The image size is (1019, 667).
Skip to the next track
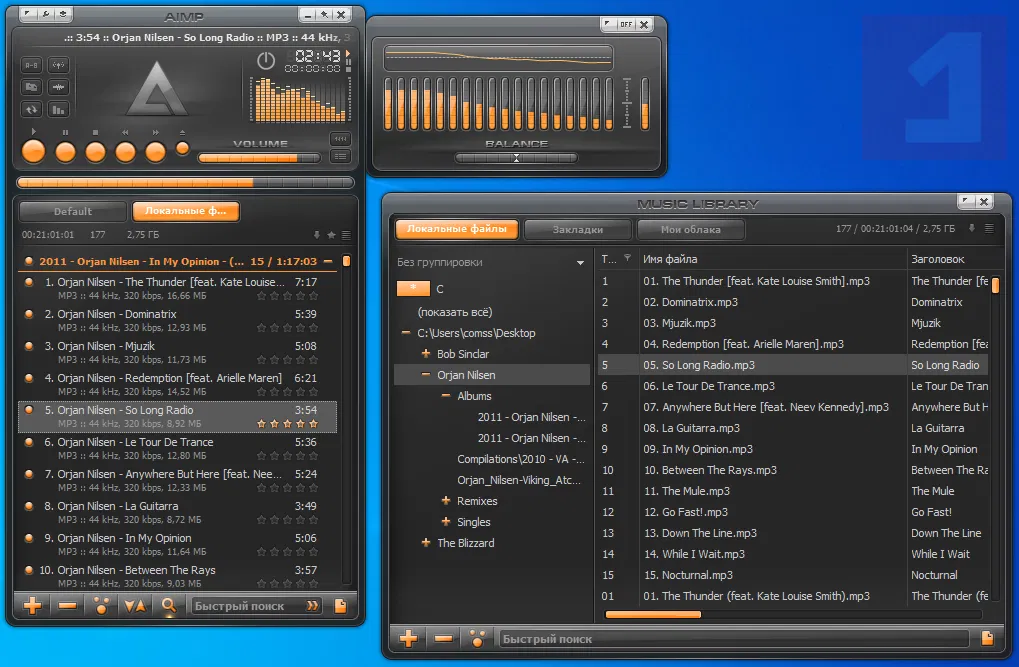pos(155,152)
